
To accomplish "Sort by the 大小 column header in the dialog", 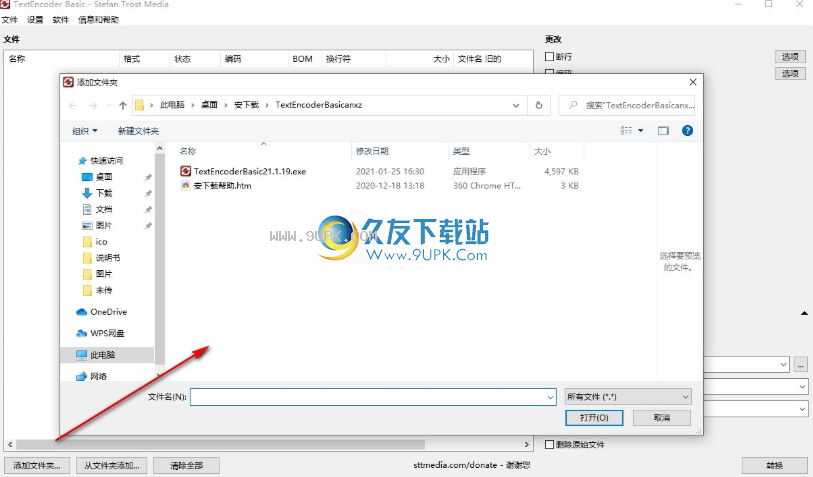I will 542,151.
